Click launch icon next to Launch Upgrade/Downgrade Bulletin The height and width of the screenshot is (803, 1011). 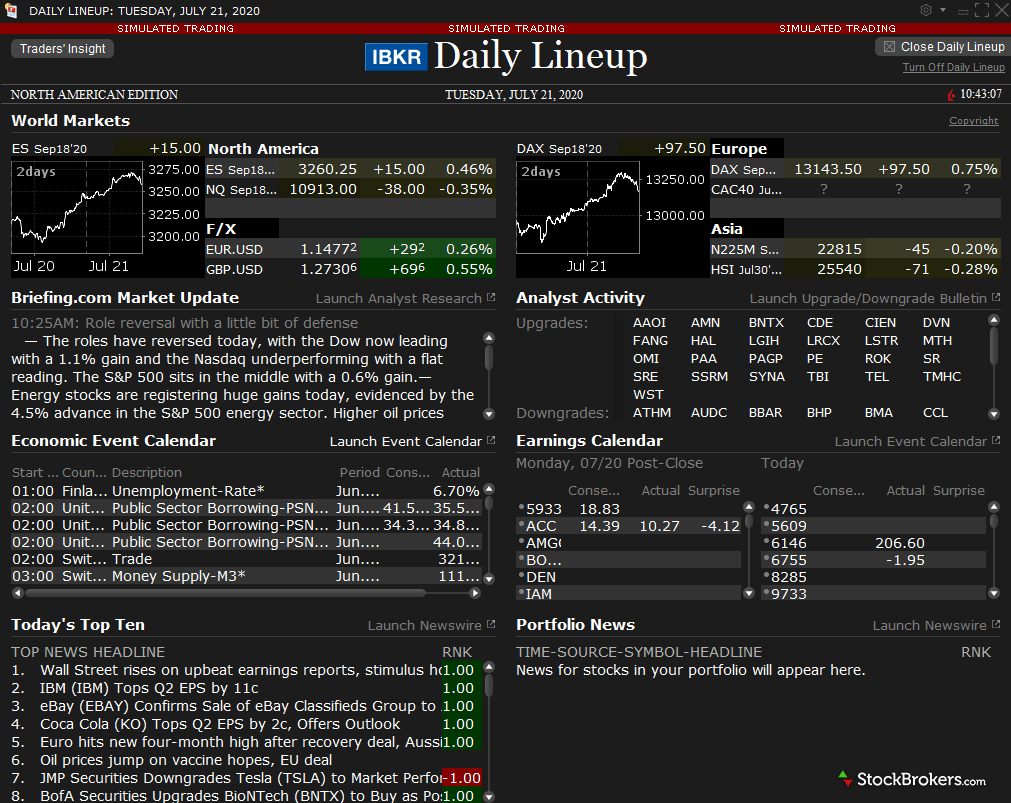(994, 297)
